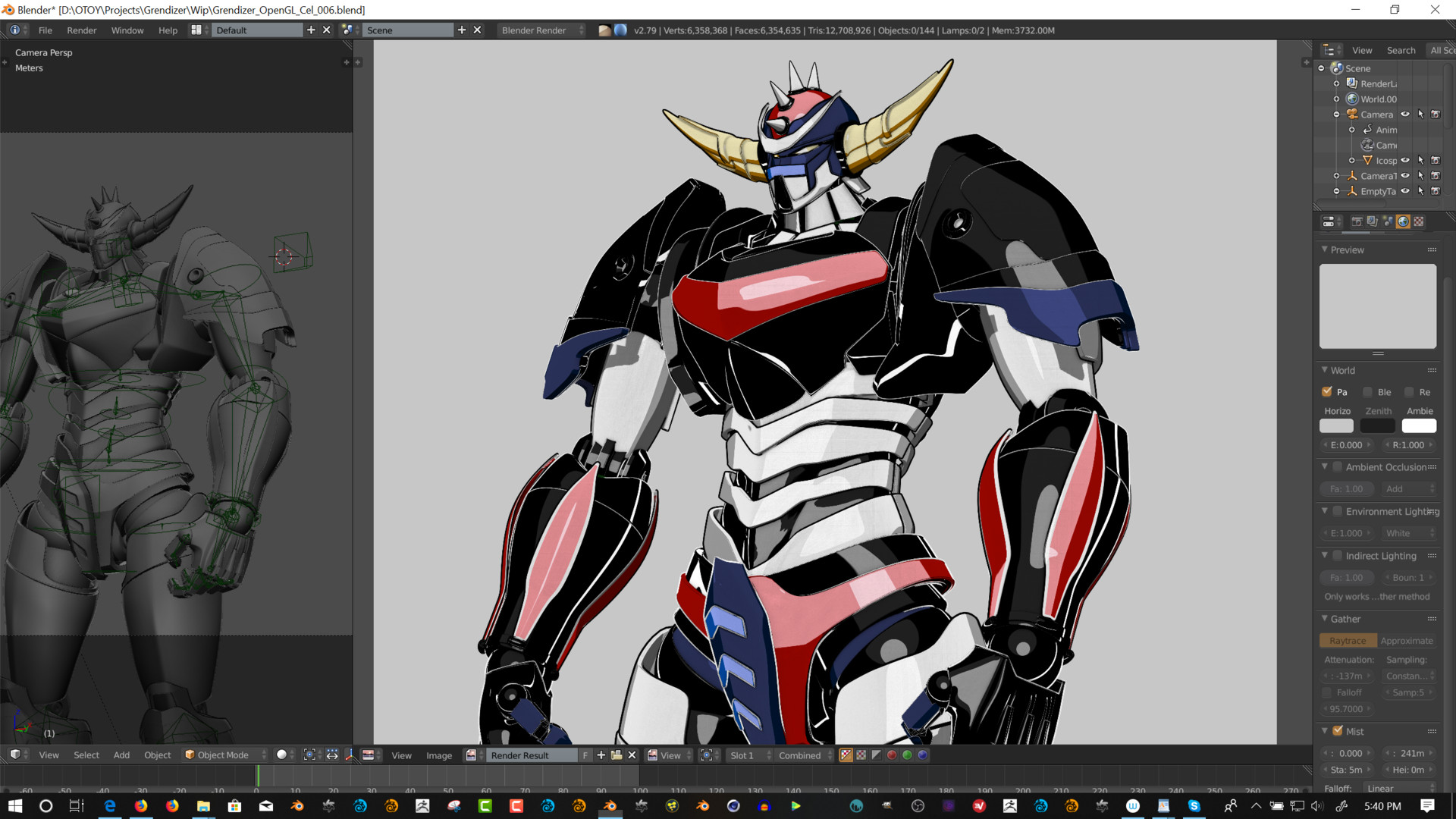Viewport: 1456px width, 819px height.
Task: Click the Outliner editor type icon
Action: pyautogui.click(x=1331, y=50)
